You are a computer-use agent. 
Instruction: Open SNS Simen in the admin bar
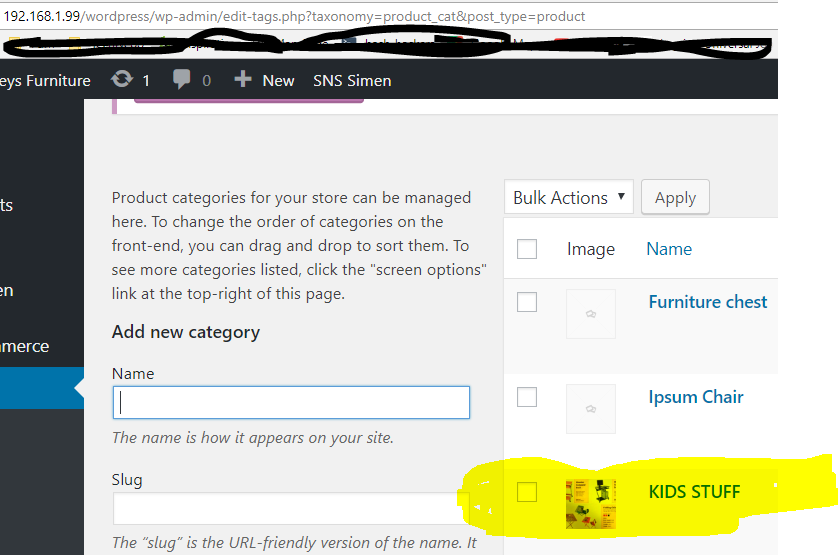pyautogui.click(x=352, y=80)
